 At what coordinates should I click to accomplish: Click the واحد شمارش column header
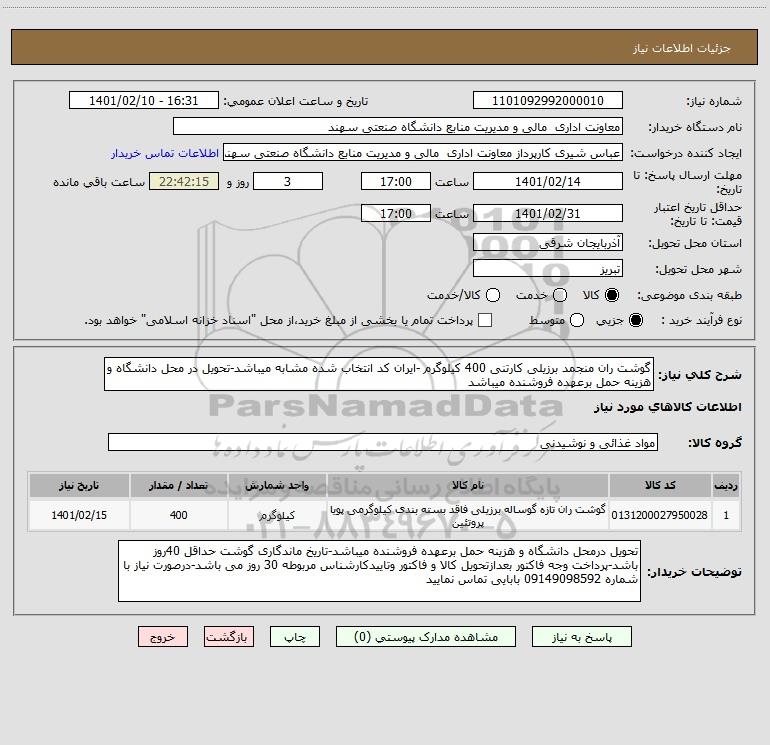(x=277, y=485)
